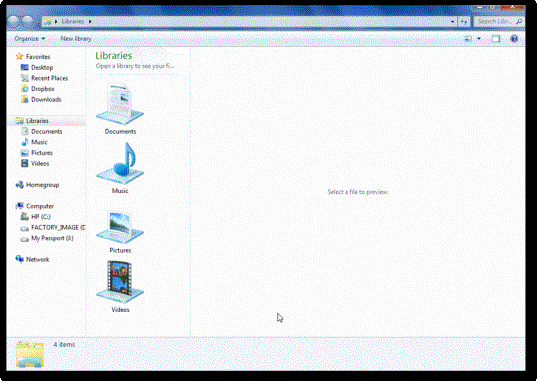Viewport: 537px width, 381px height.
Task: Select Downloads in the navigation pane
Action: (x=46, y=99)
